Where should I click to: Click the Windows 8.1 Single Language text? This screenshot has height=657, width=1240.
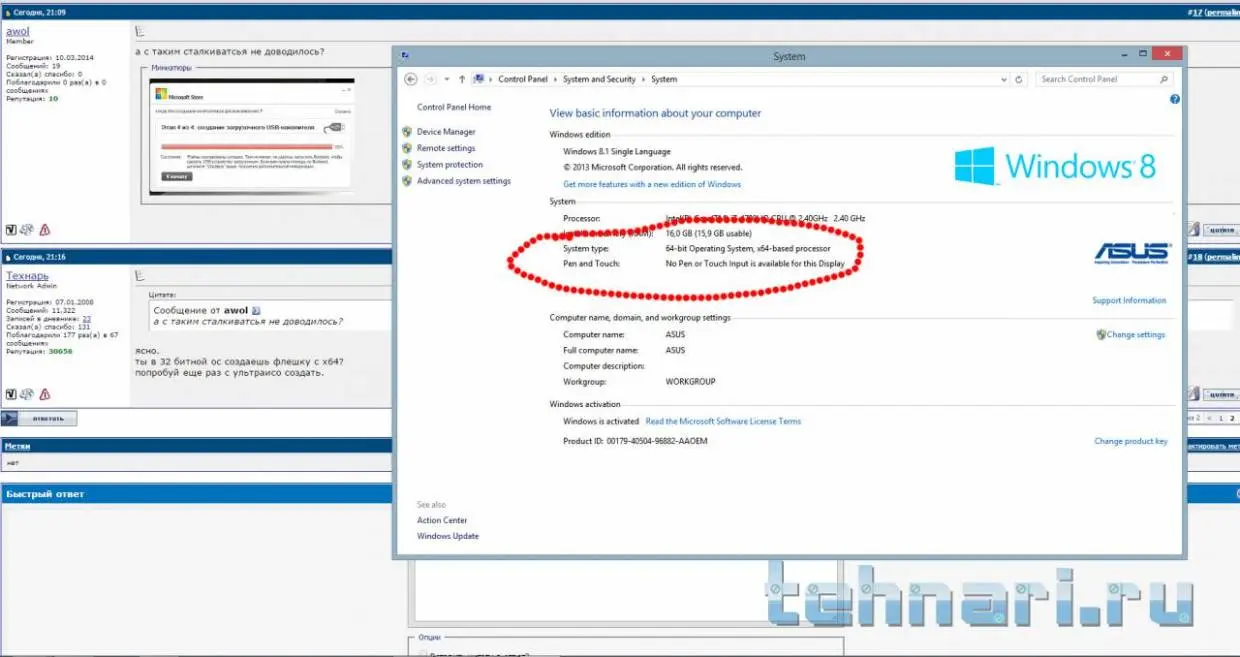pyautogui.click(x=617, y=152)
